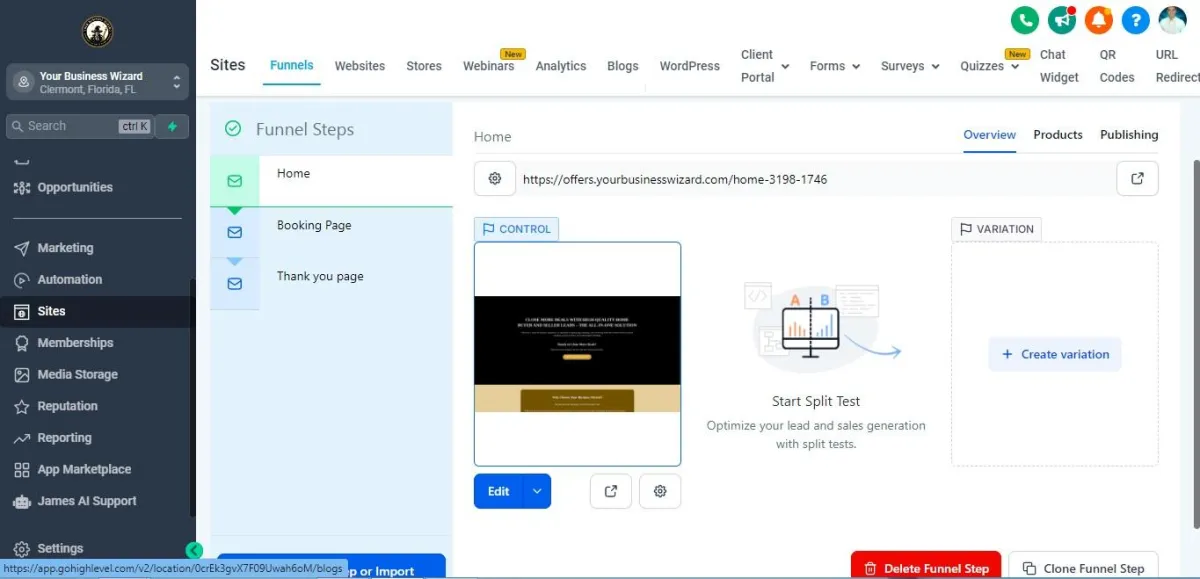Click the agency logo in the sidebar
The height and width of the screenshot is (579, 1200).
(97, 32)
